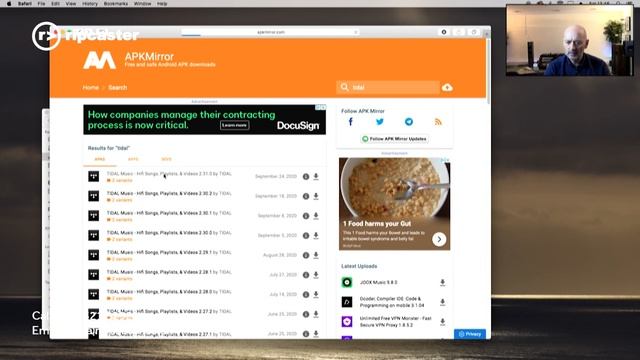Open APKMirror Facebook page icon
This screenshot has width=640, height=360.
(351, 122)
